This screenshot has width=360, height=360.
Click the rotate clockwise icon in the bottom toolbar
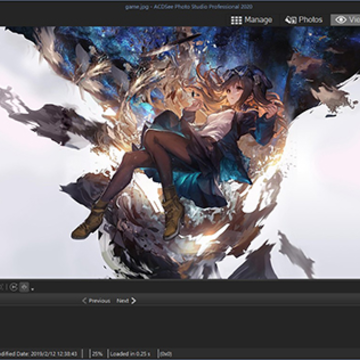click(x=13, y=287)
